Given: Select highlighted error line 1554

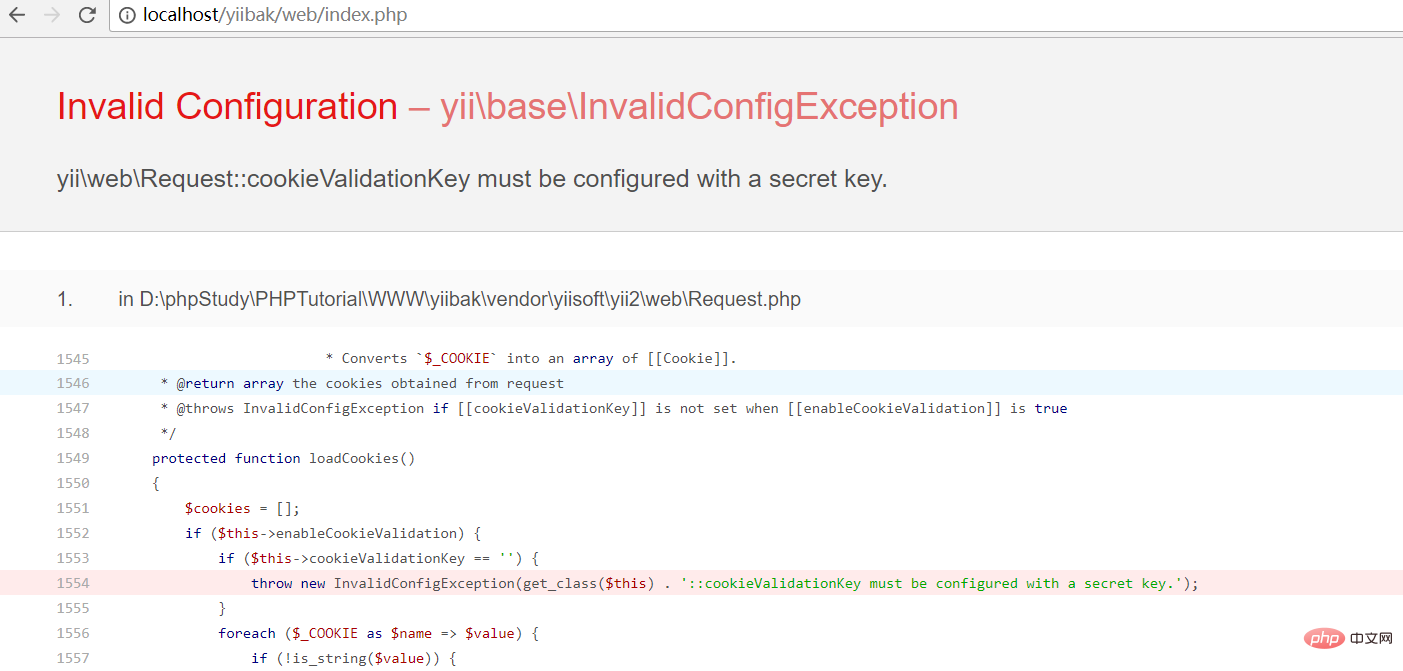Looking at the screenshot, I should (724, 583).
